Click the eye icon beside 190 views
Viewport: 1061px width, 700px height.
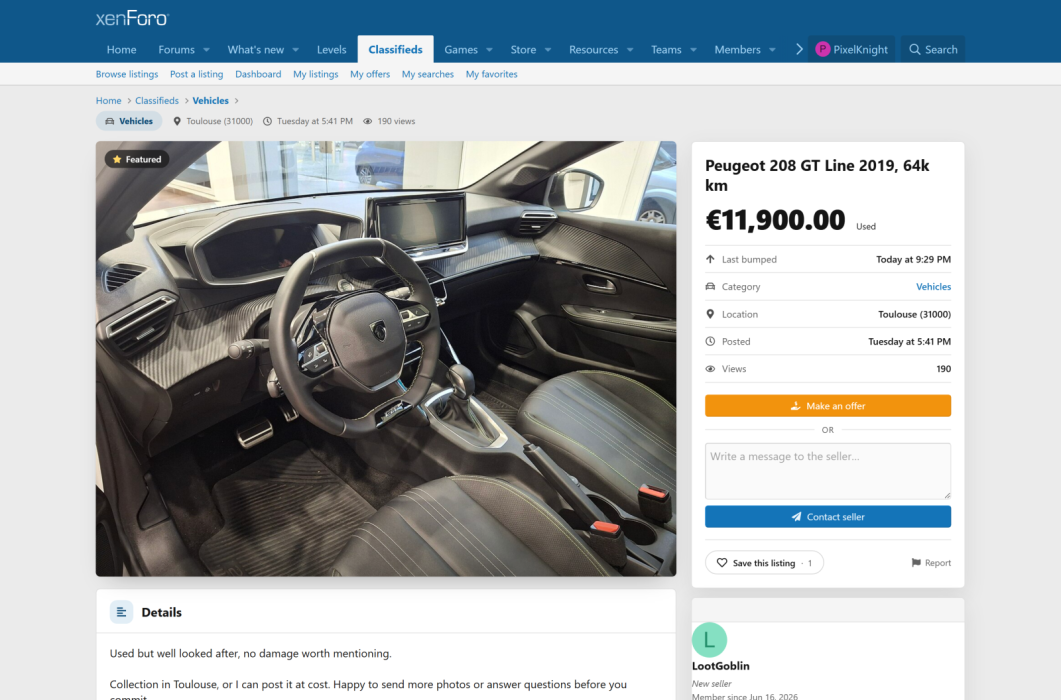pos(367,121)
